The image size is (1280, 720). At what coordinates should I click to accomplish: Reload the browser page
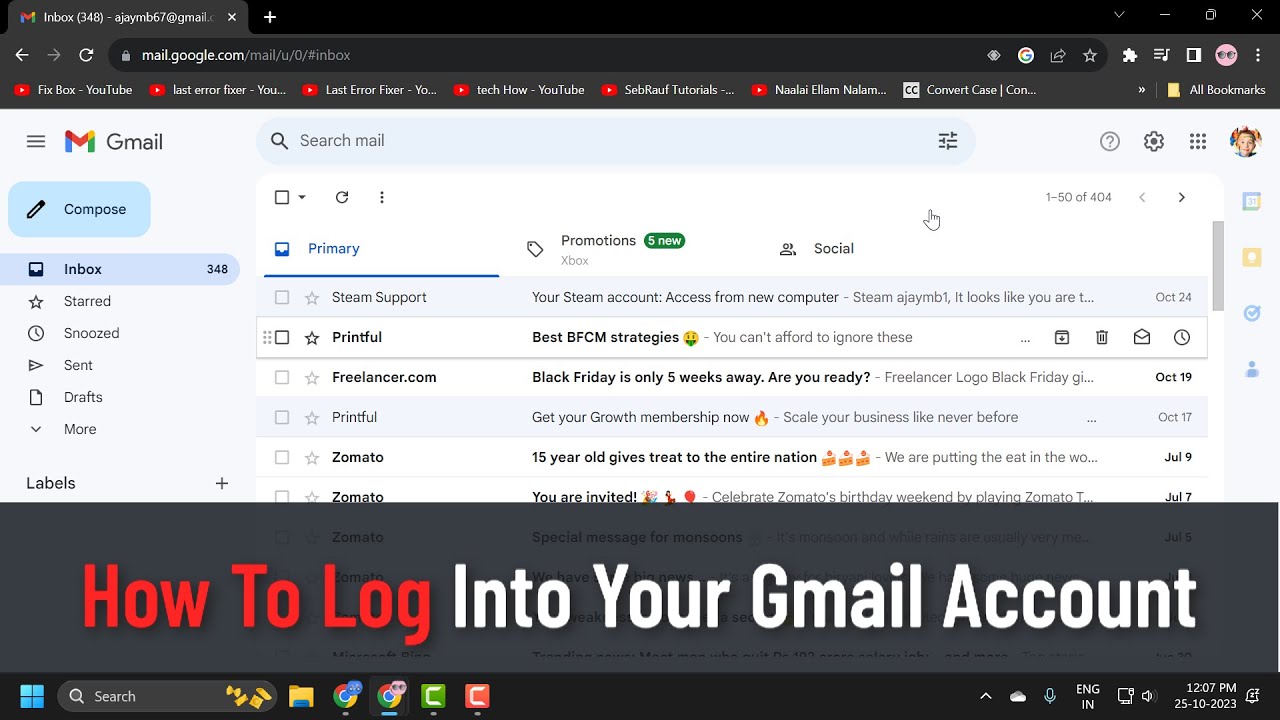86,55
